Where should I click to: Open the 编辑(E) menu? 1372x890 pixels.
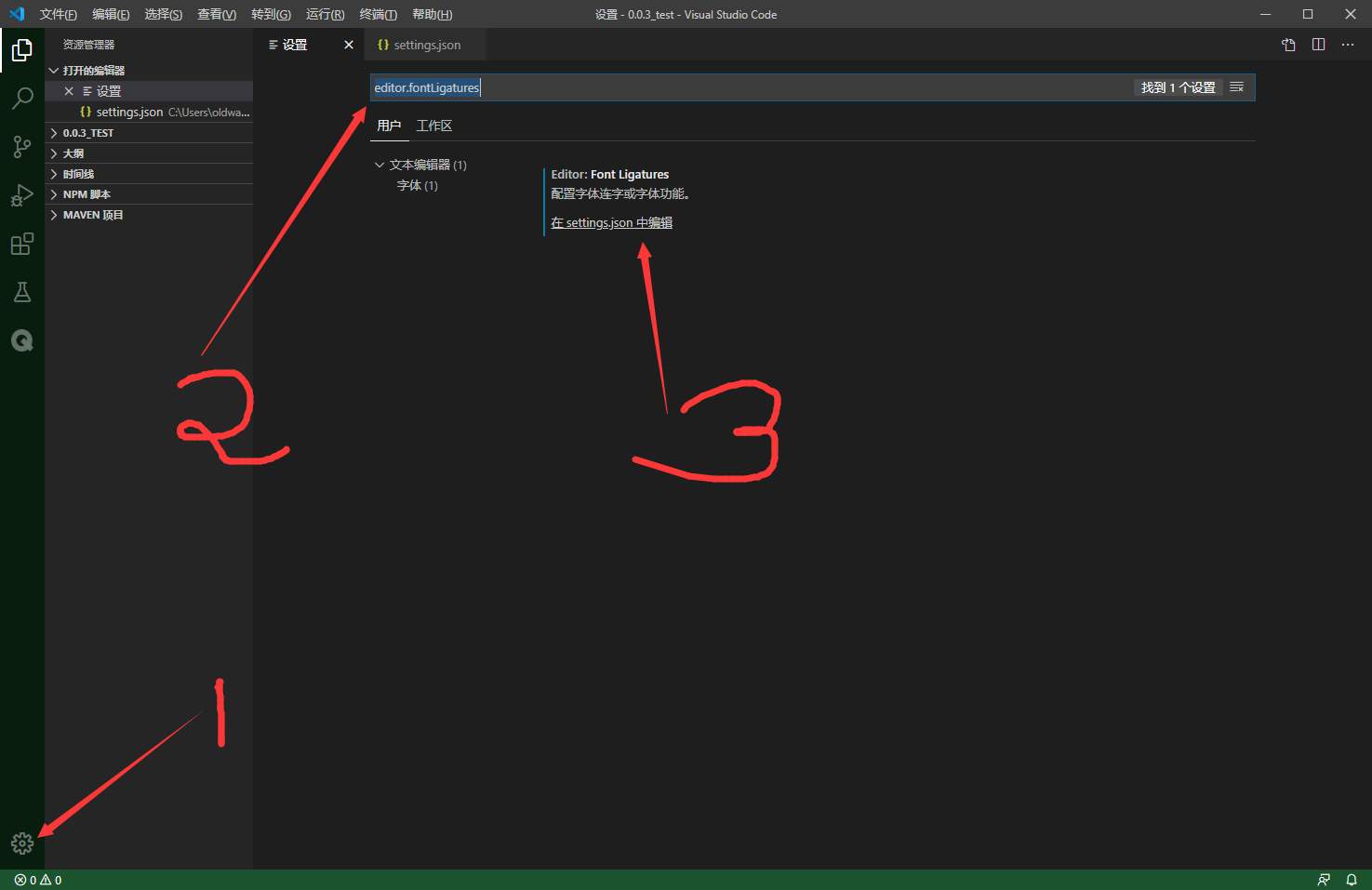click(111, 14)
